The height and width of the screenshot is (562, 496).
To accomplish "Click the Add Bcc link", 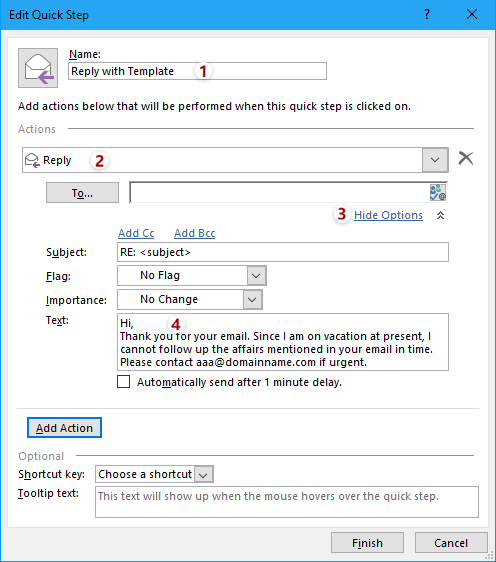I will (x=195, y=233).
